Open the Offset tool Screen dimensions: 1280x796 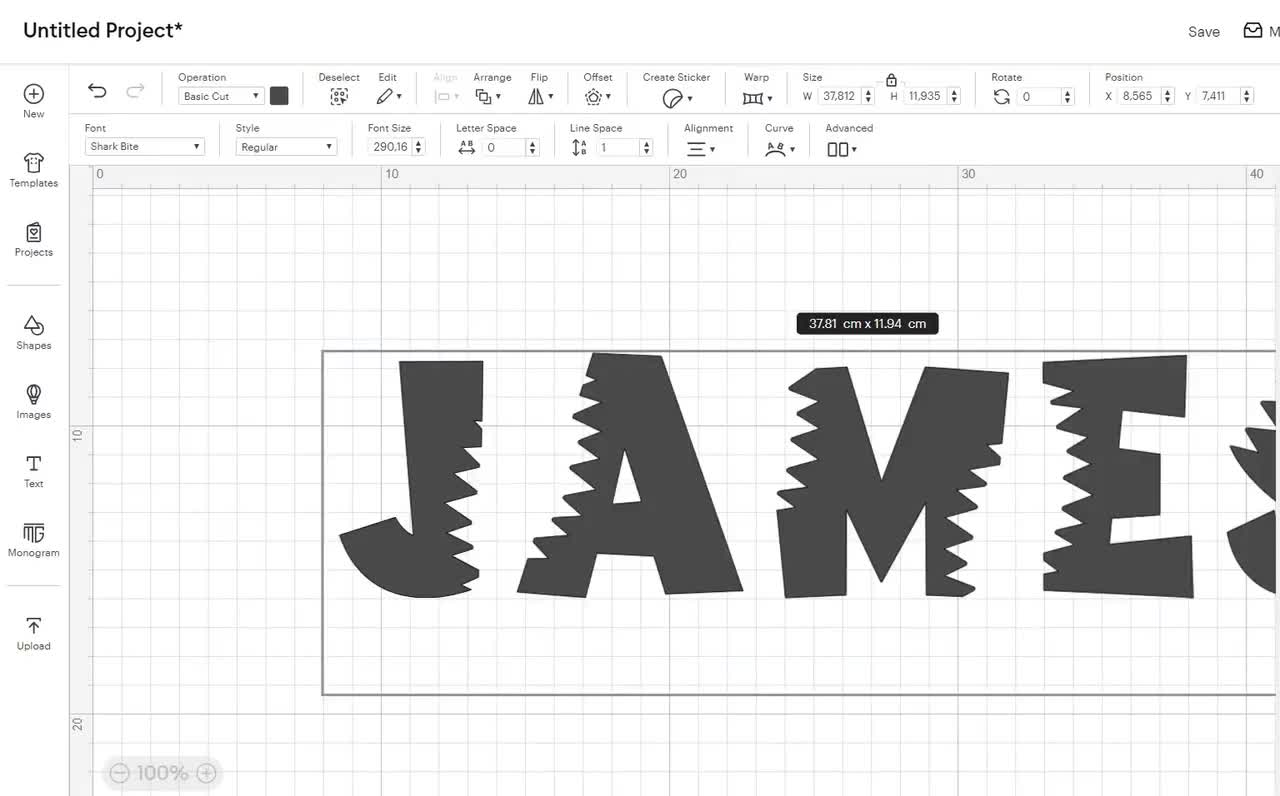(x=598, y=97)
